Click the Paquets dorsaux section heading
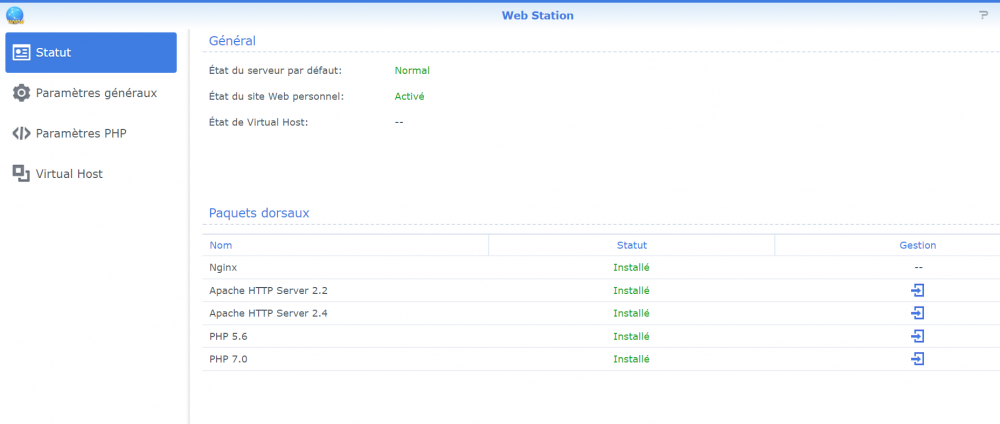This screenshot has width=1000, height=424. [x=259, y=213]
